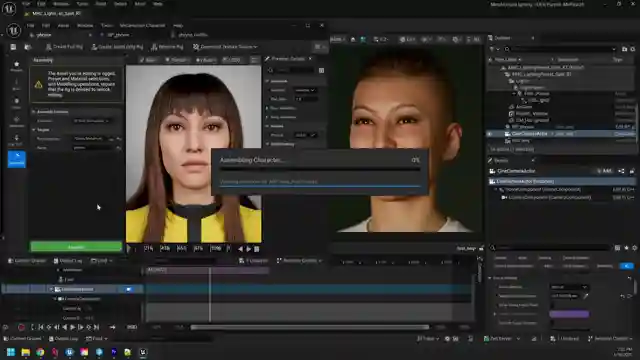Select CineCameraActor row in Outliner
The width and height of the screenshot is (640, 360).
coord(562,133)
